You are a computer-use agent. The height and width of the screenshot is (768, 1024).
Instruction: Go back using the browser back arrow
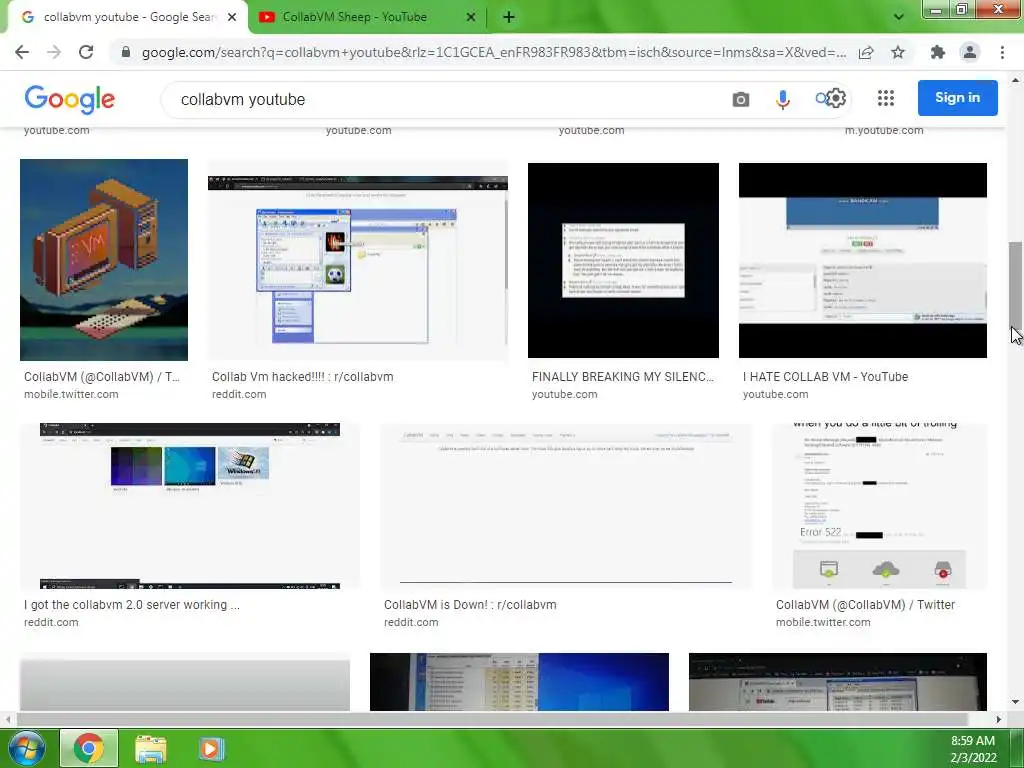click(22, 52)
